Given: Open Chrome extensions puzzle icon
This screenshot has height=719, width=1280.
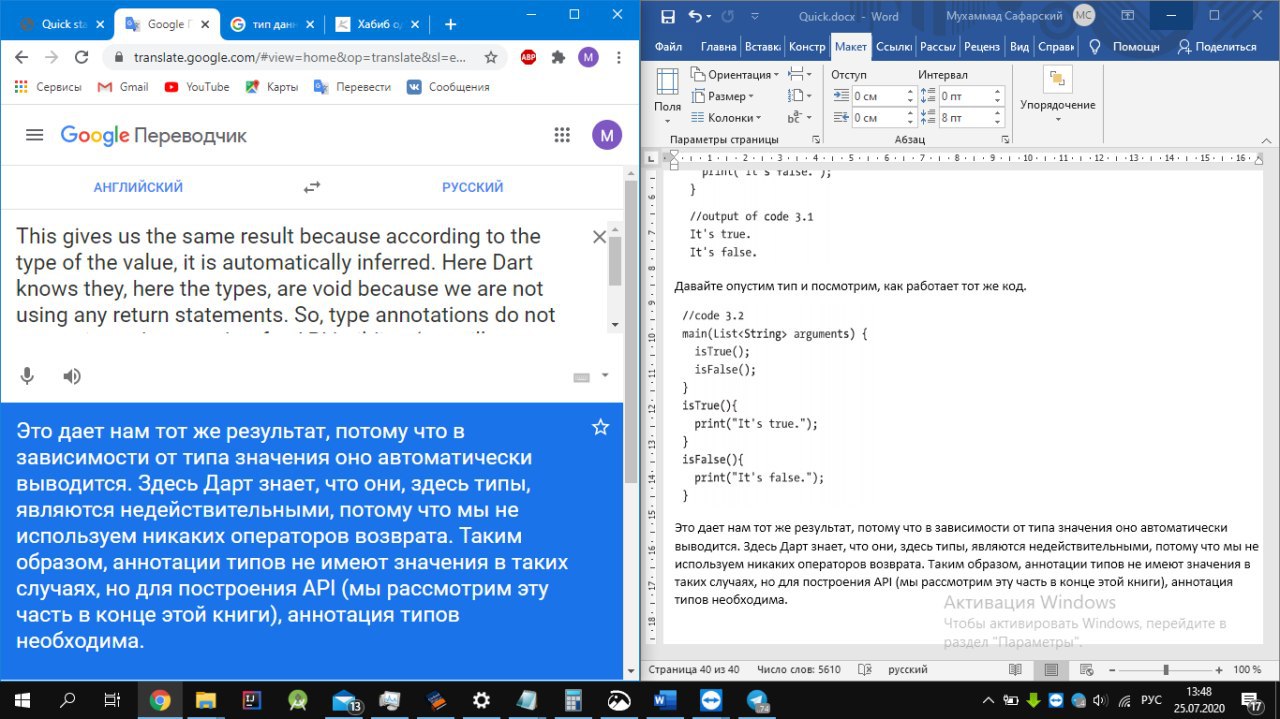Looking at the screenshot, I should tap(558, 57).
